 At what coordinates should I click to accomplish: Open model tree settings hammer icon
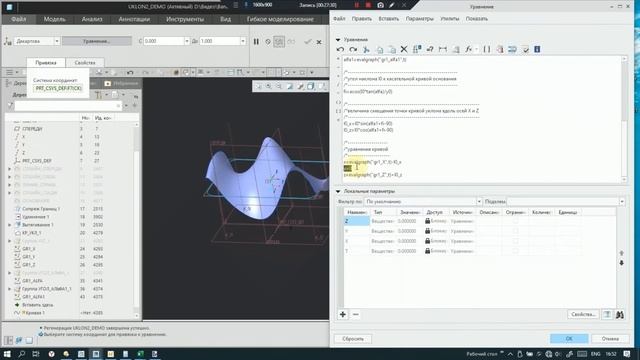point(98,95)
